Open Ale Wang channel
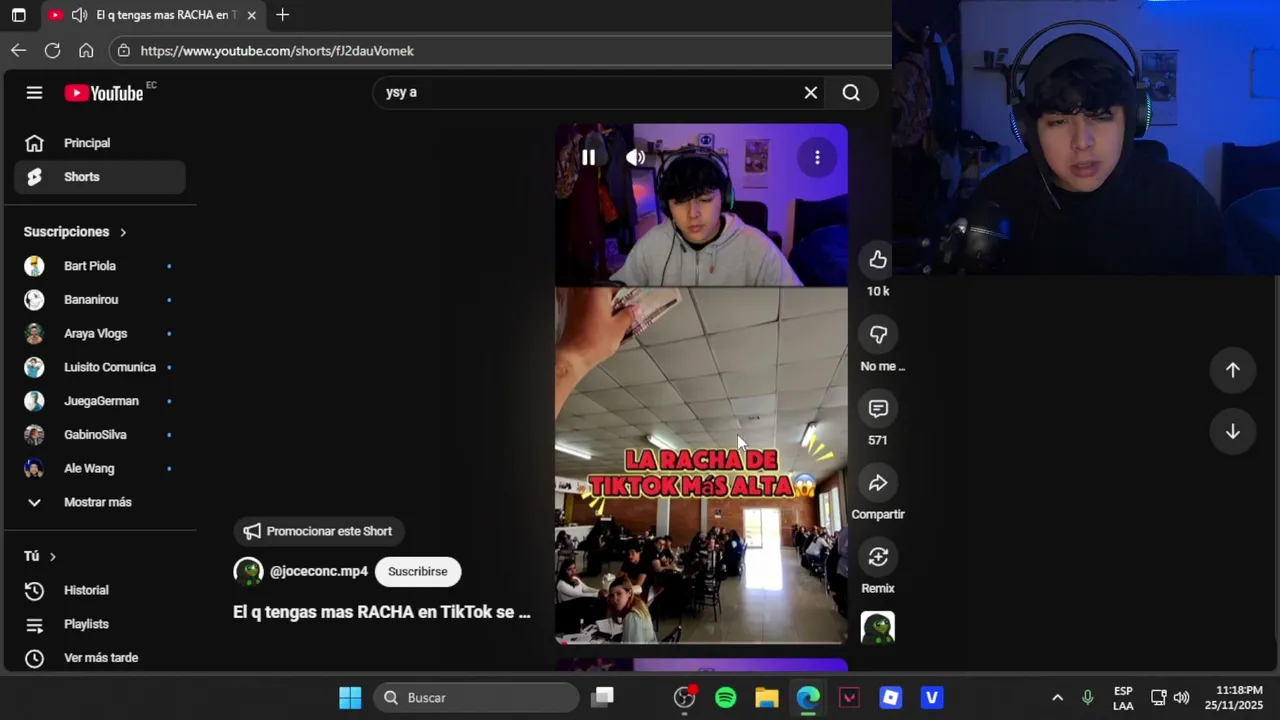 [x=100, y=469]
